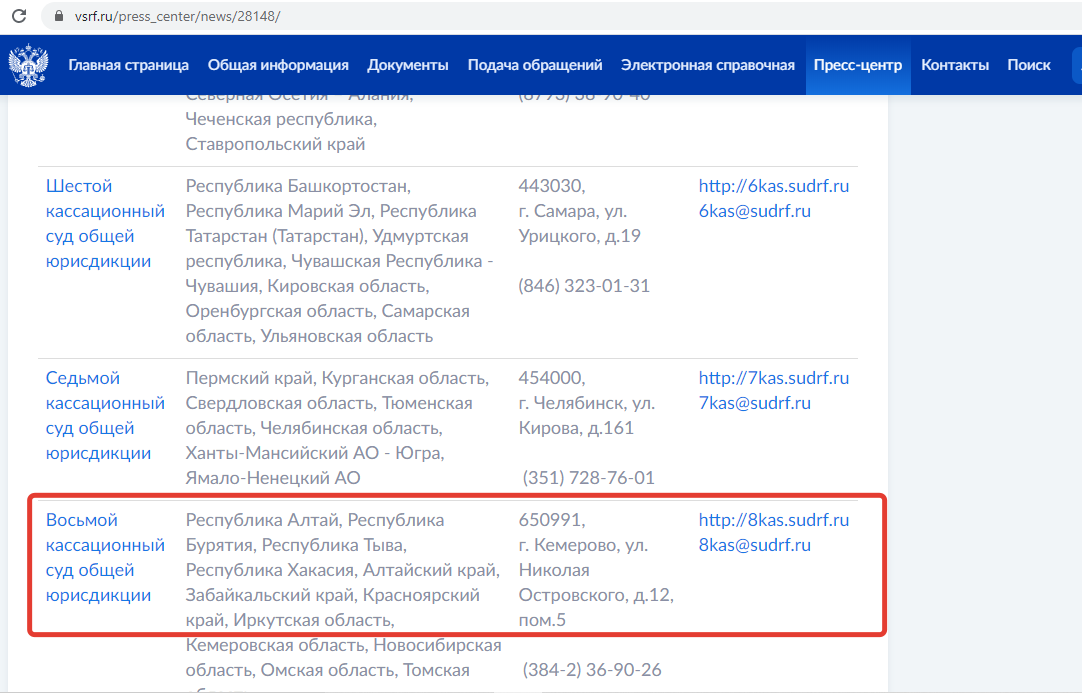Open the Общая информация section

(x=279, y=64)
